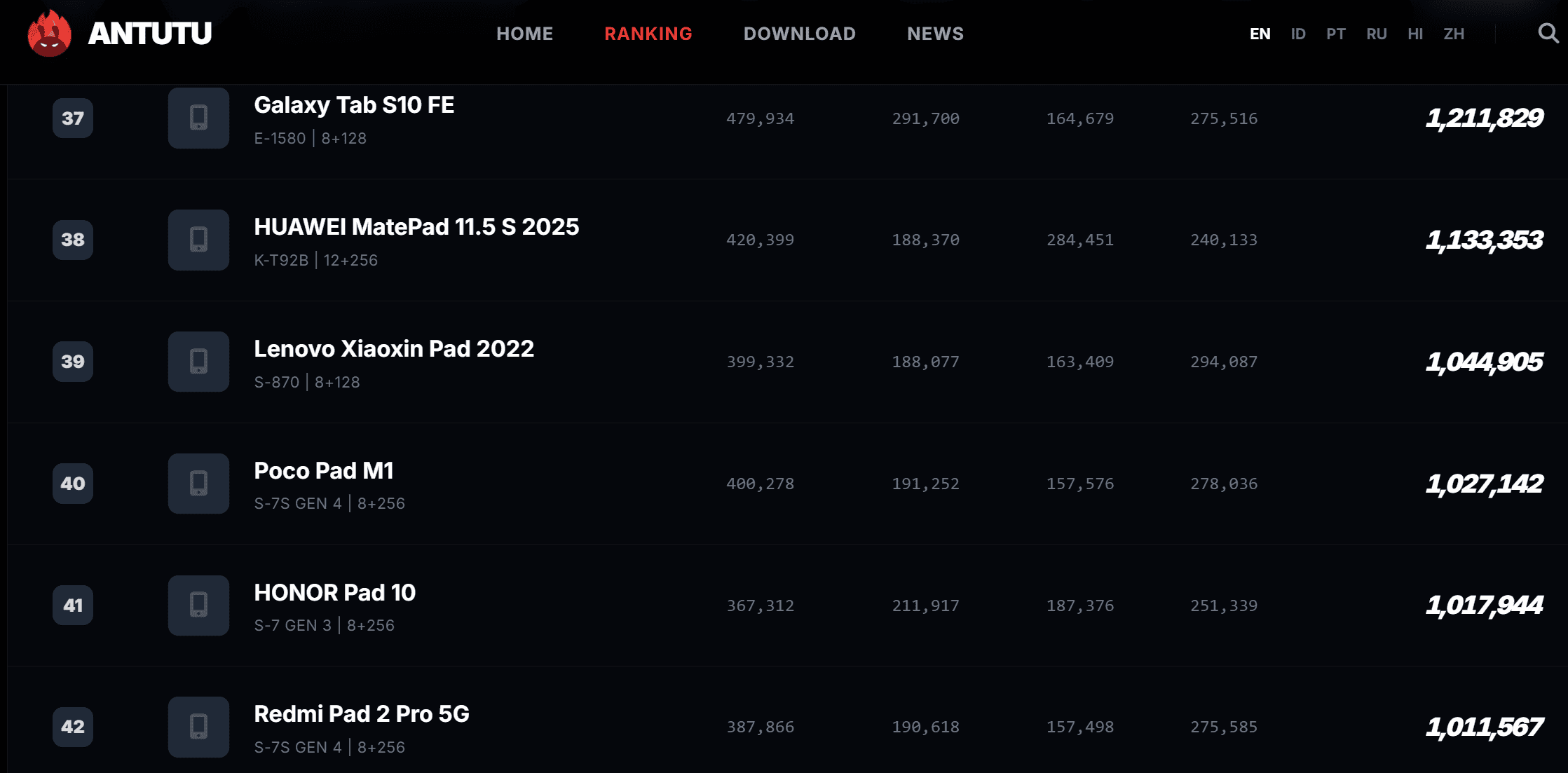
Task: Switch language to PT
Action: tap(1336, 34)
